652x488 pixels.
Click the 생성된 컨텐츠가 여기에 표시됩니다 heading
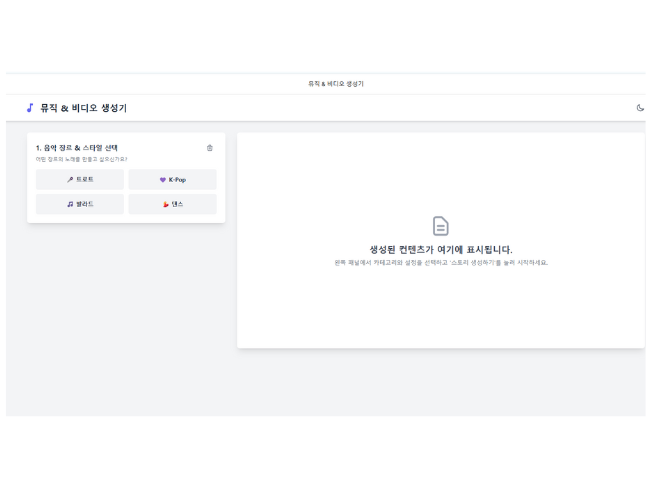point(440,250)
